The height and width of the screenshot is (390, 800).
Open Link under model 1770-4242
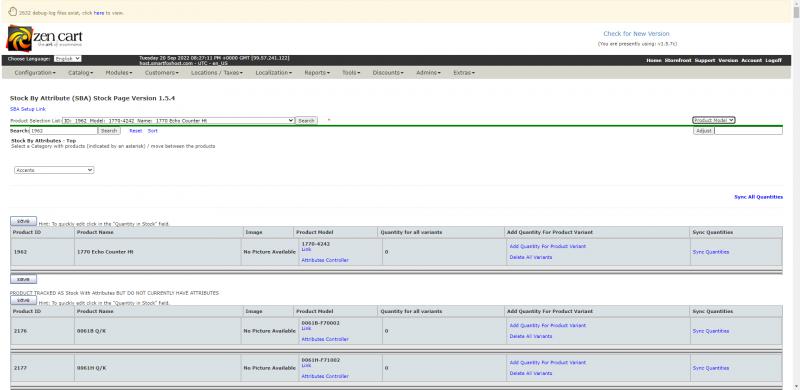tap(306, 249)
